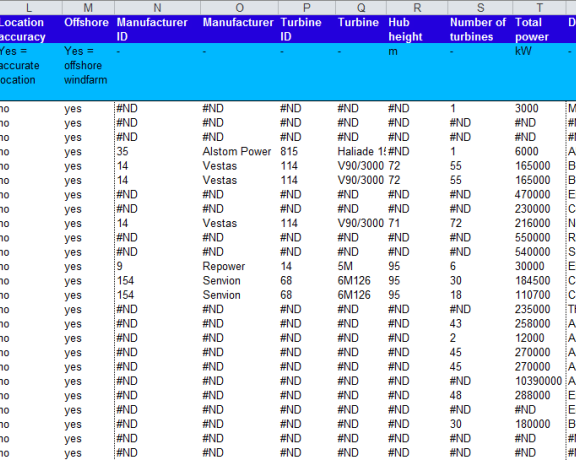The image size is (576, 460).
Task: Click the total power cell '258000'
Action: 539,323
